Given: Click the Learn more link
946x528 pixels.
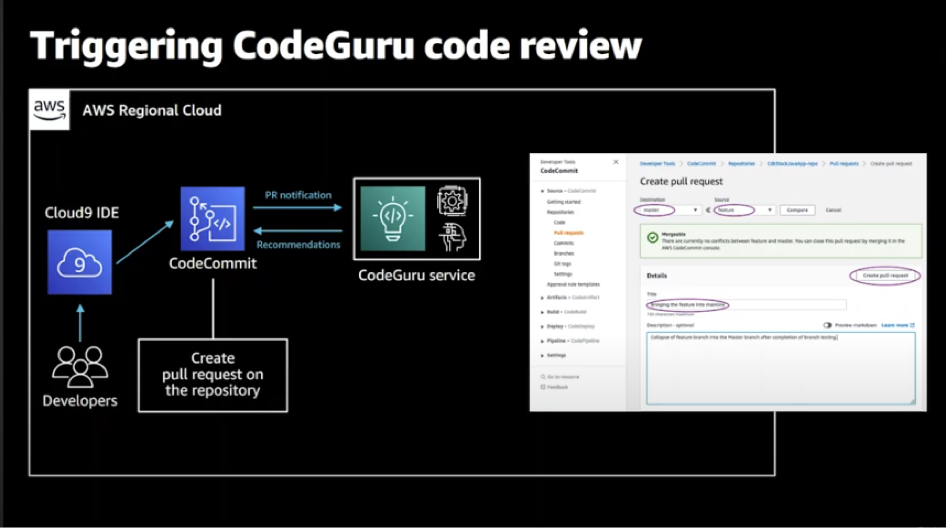Looking at the screenshot, I should 895,325.
